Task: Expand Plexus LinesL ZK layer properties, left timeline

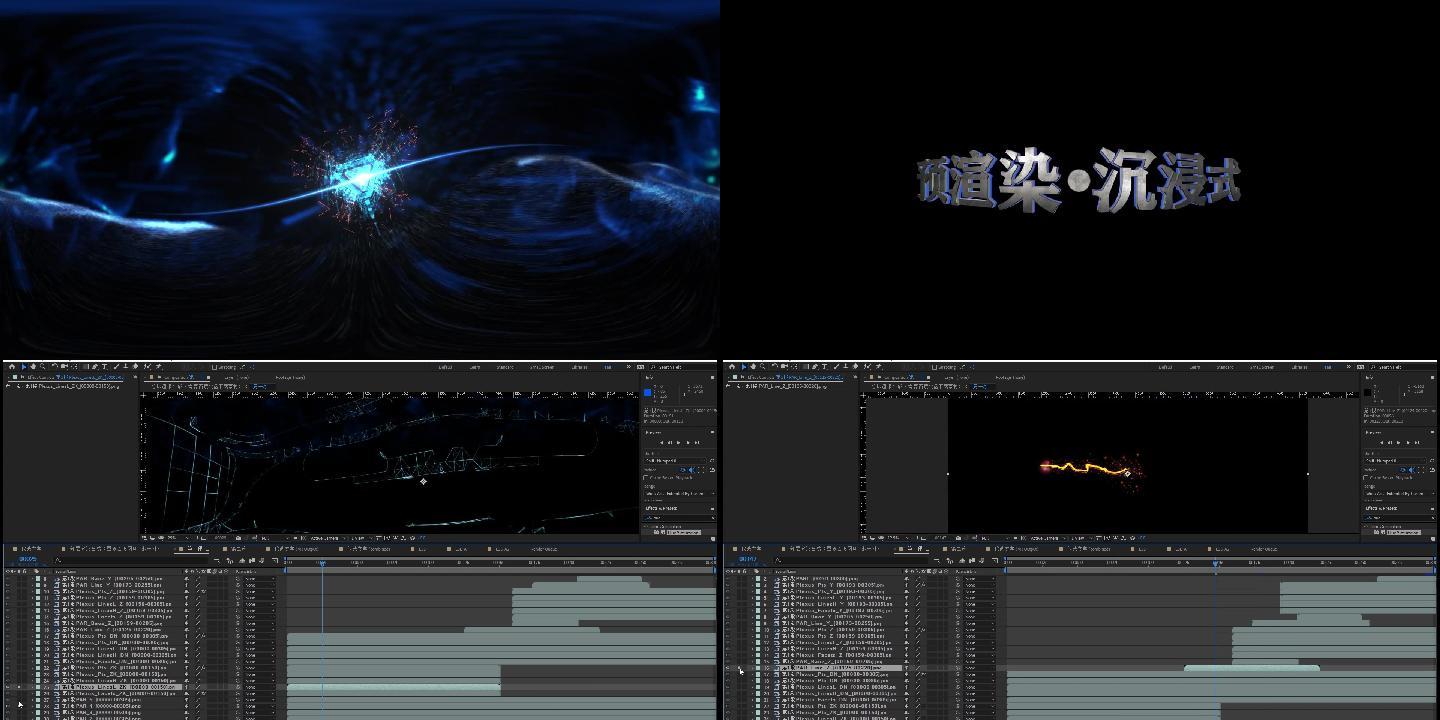Action: (x=32, y=687)
